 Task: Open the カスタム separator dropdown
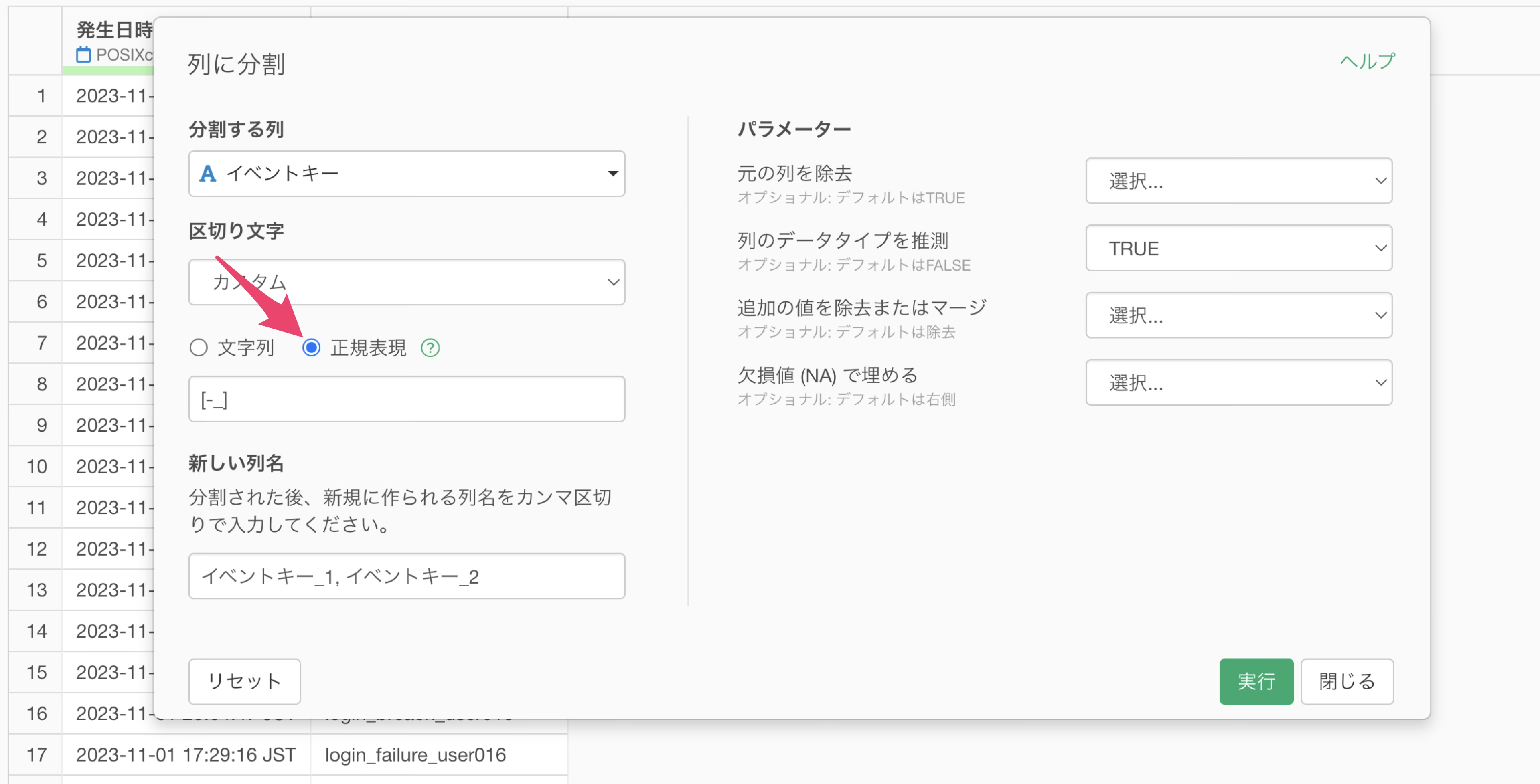point(407,282)
